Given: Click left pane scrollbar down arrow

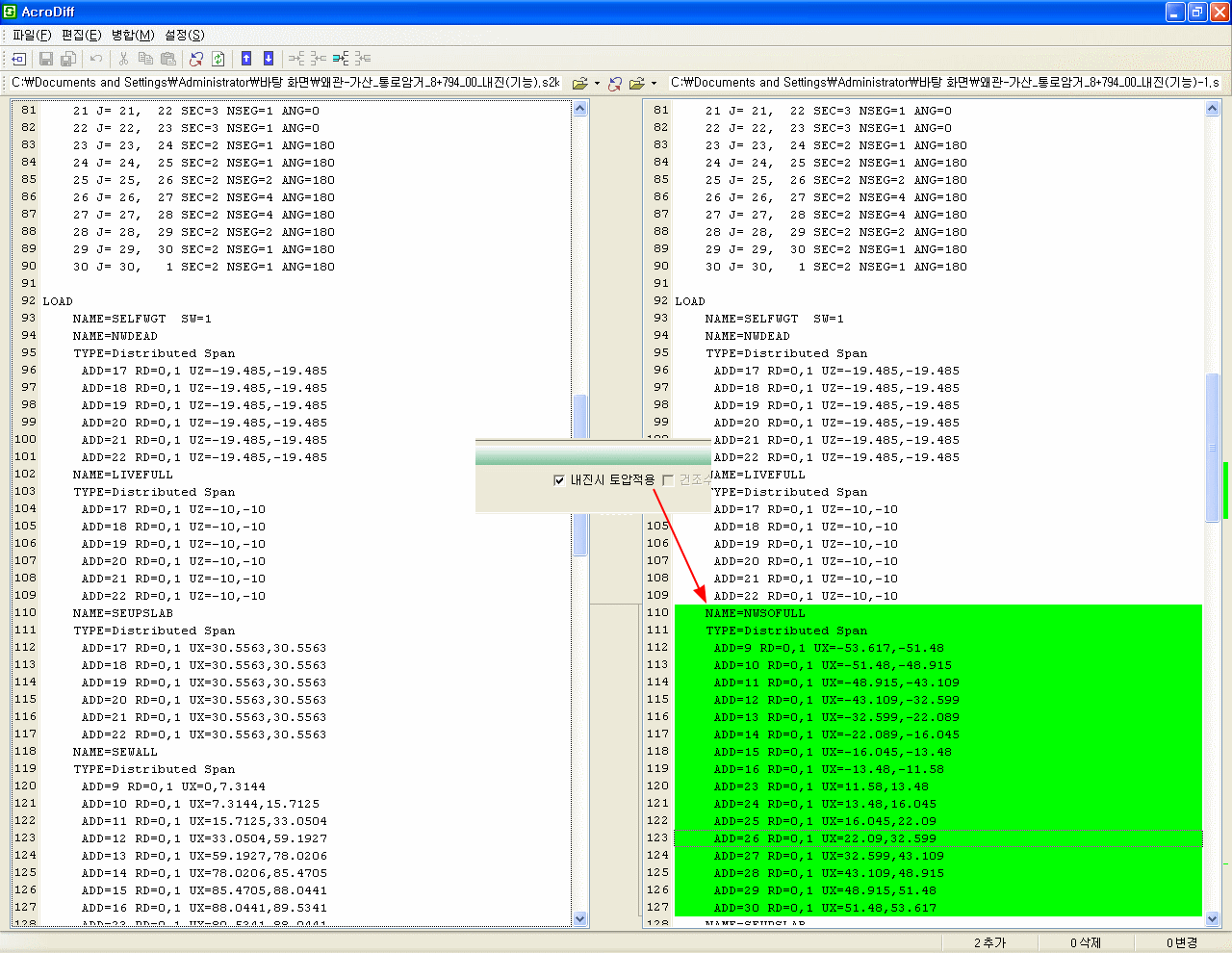Looking at the screenshot, I should point(580,919).
